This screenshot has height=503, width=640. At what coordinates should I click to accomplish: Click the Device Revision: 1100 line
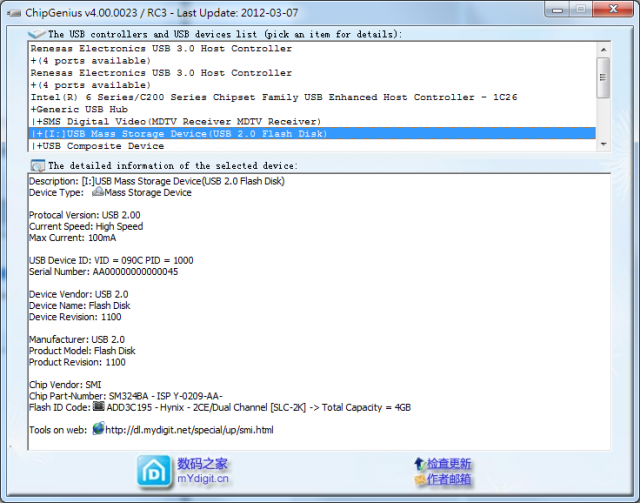(x=75, y=317)
